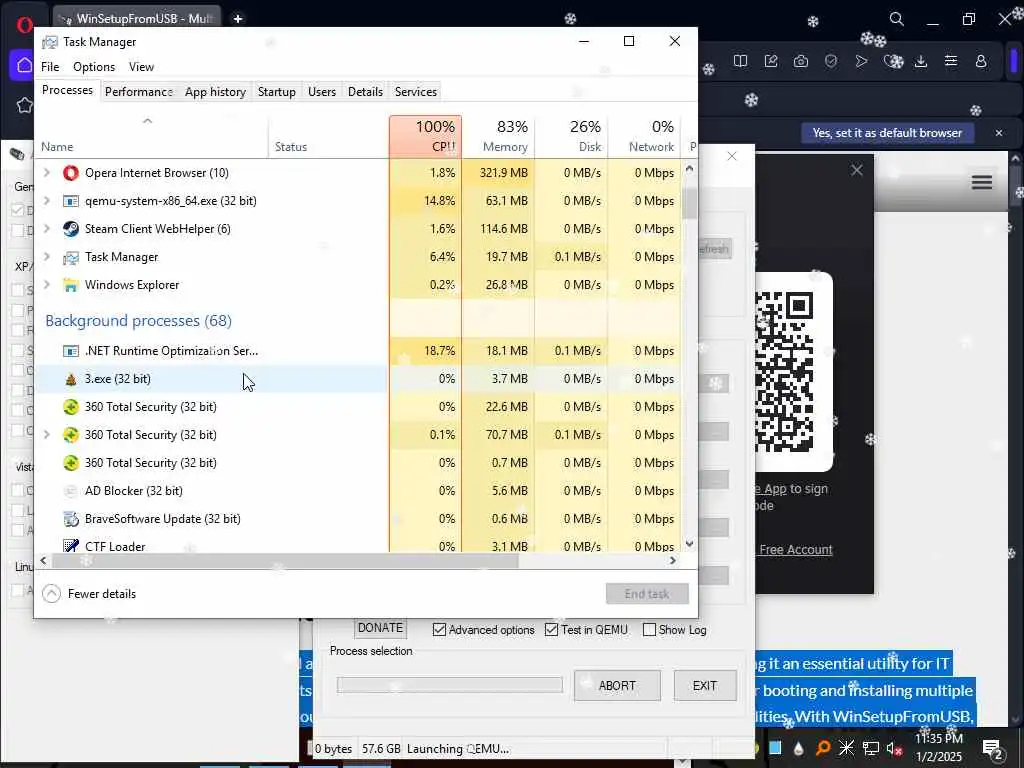The image size is (1024, 768).
Task: Switch to the Startup tab
Action: coord(277,92)
